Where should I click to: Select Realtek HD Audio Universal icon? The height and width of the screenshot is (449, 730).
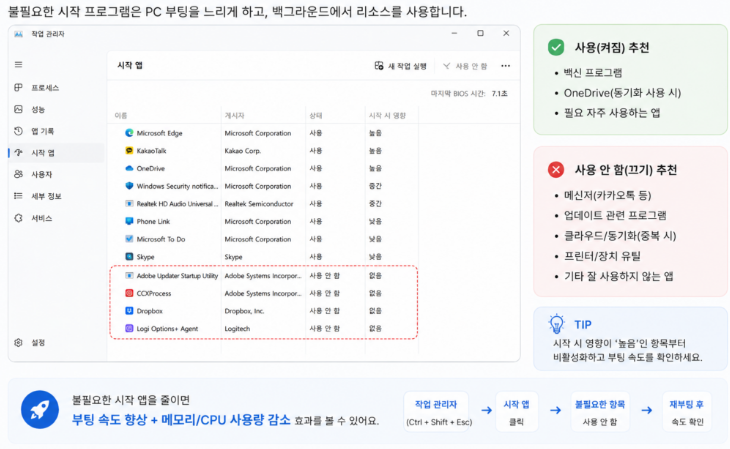pos(129,204)
